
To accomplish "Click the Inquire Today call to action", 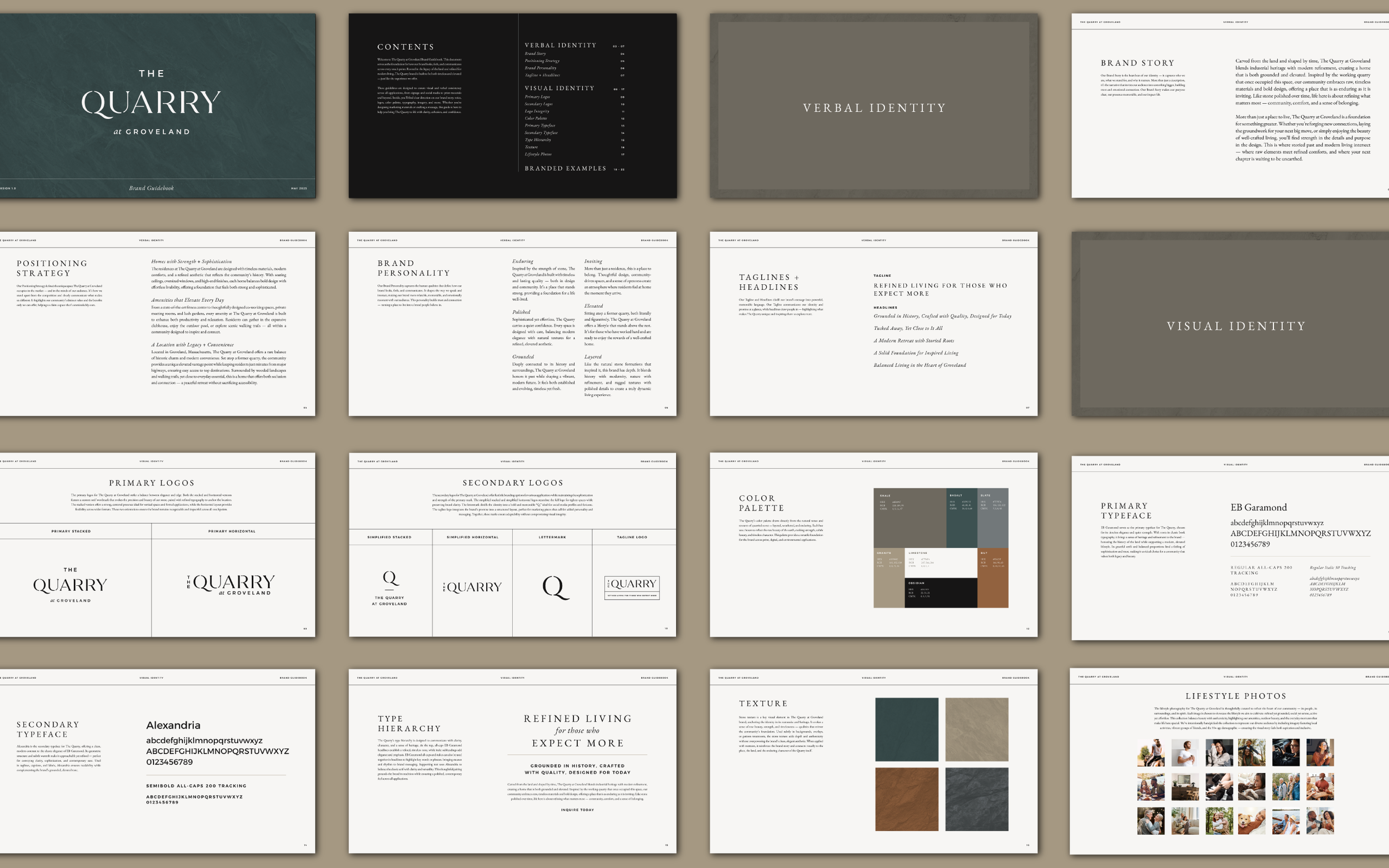I will 577,810.
